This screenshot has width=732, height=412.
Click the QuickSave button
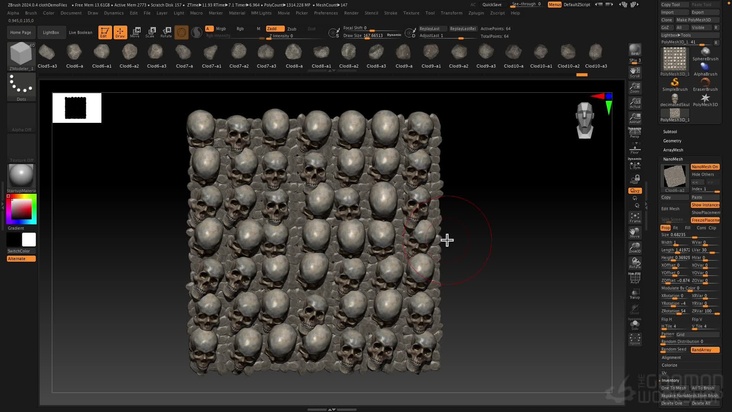[x=492, y=5]
